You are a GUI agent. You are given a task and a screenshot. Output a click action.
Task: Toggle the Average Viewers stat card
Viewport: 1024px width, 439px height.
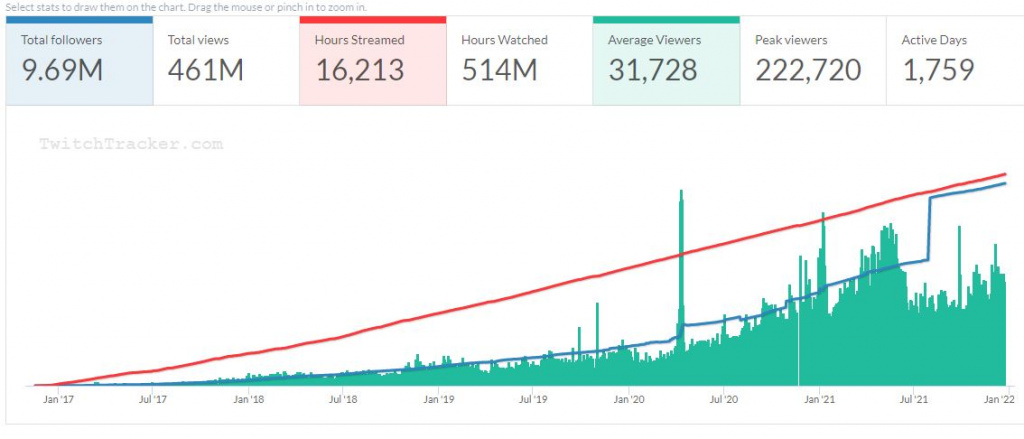666,61
